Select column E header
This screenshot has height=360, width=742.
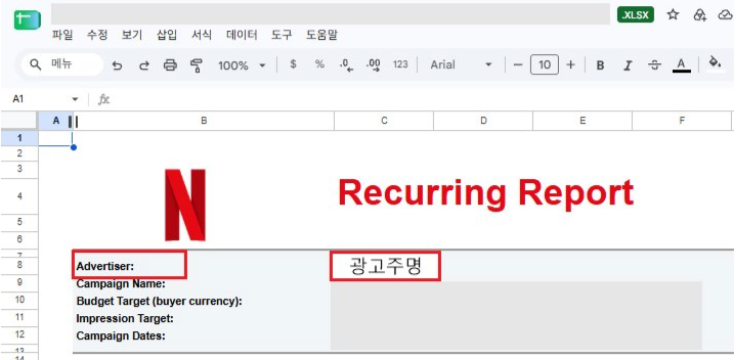click(583, 121)
